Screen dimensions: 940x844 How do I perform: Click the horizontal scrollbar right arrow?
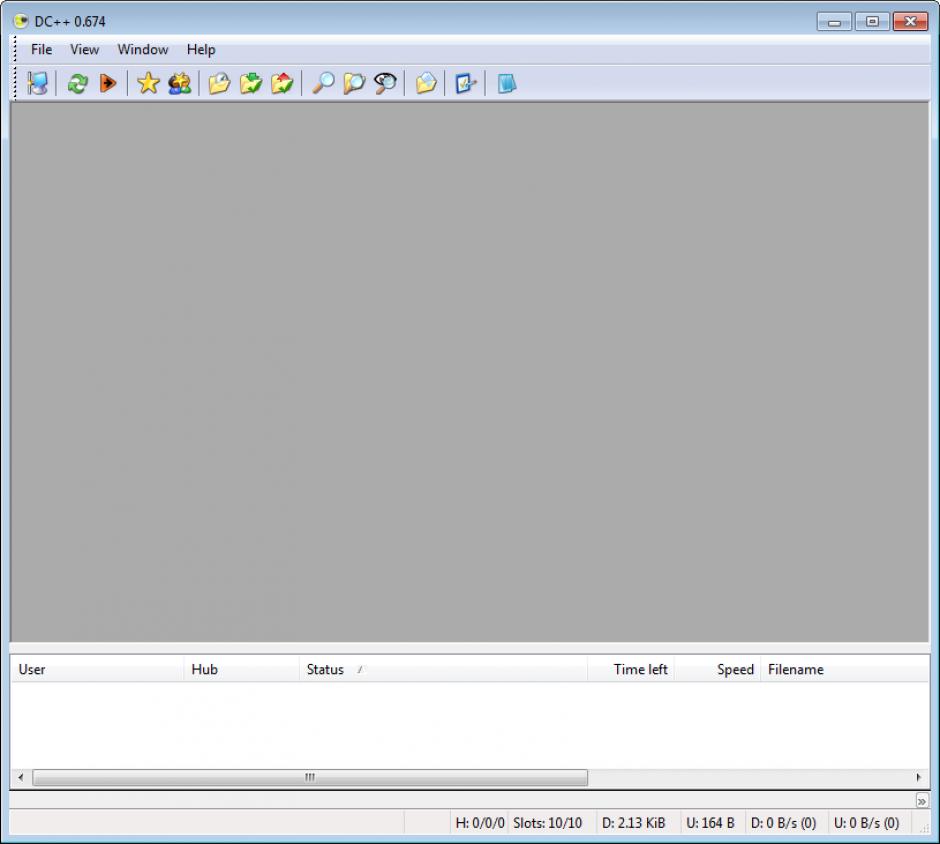[918, 777]
